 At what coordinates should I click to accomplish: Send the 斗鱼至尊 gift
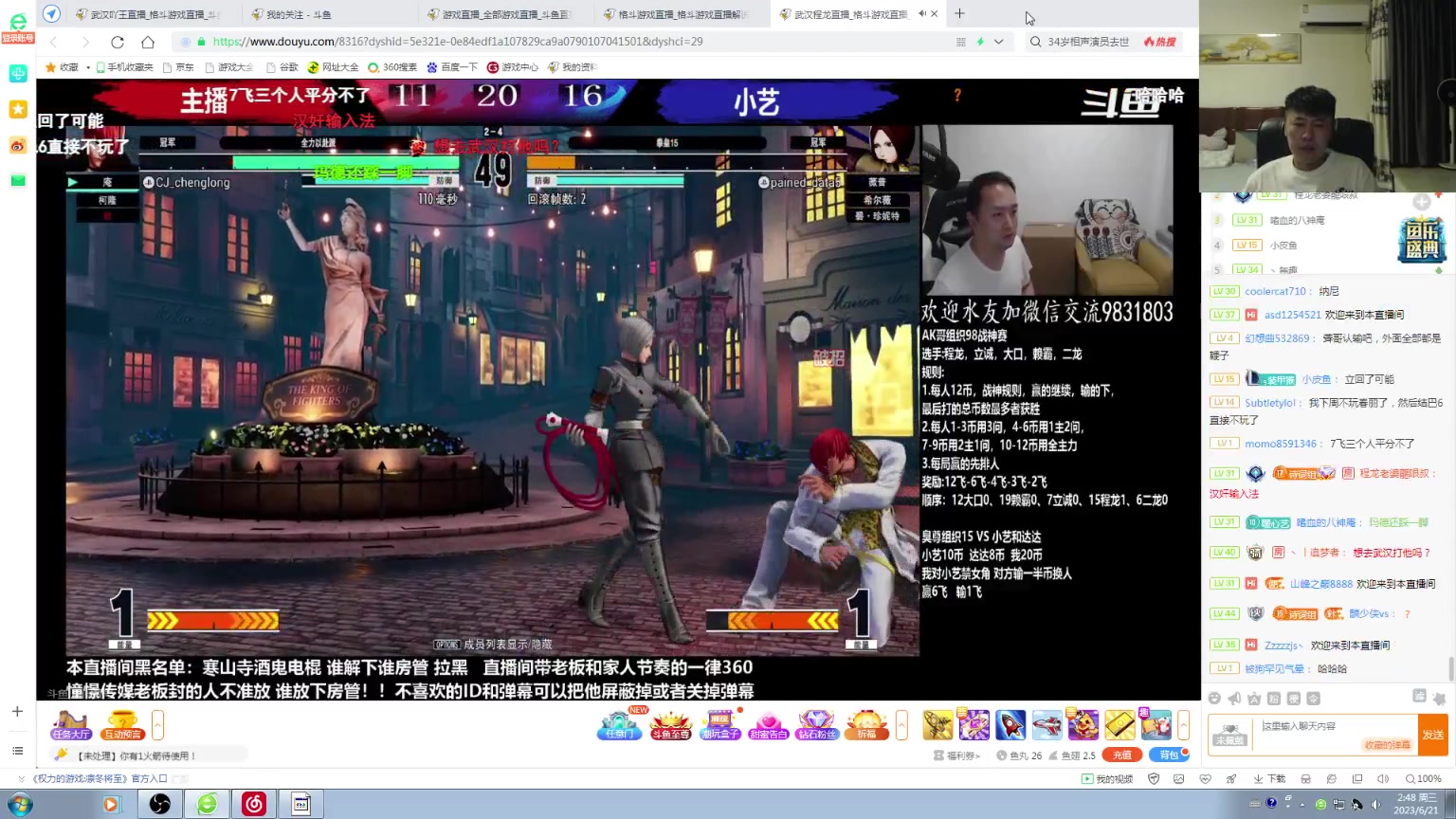click(x=670, y=725)
